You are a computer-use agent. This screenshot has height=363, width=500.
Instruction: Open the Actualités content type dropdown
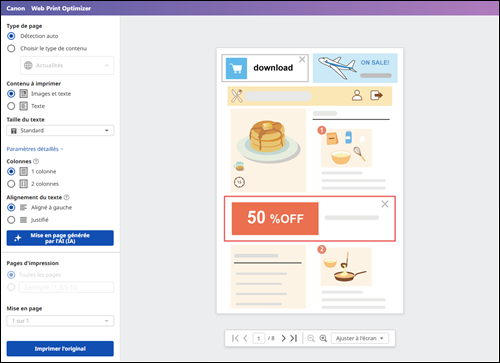click(x=67, y=65)
